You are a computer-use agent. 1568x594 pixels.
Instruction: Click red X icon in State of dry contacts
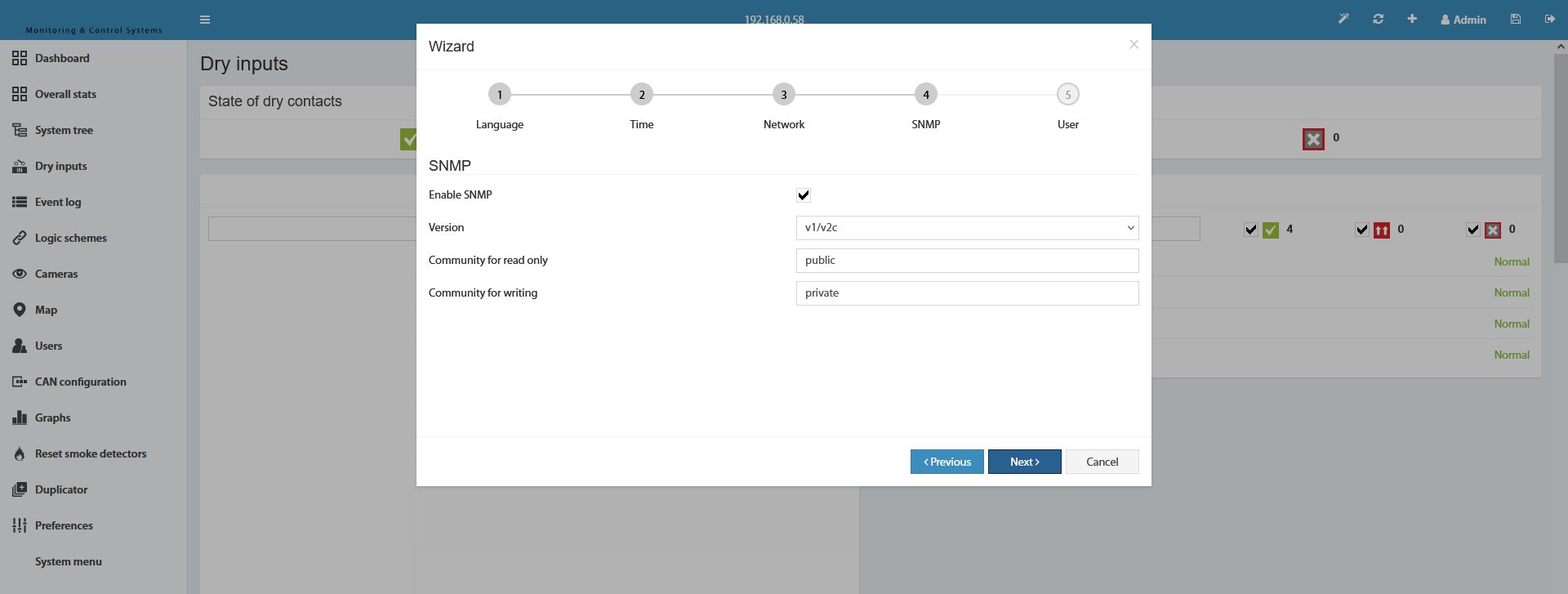pyautogui.click(x=1313, y=139)
